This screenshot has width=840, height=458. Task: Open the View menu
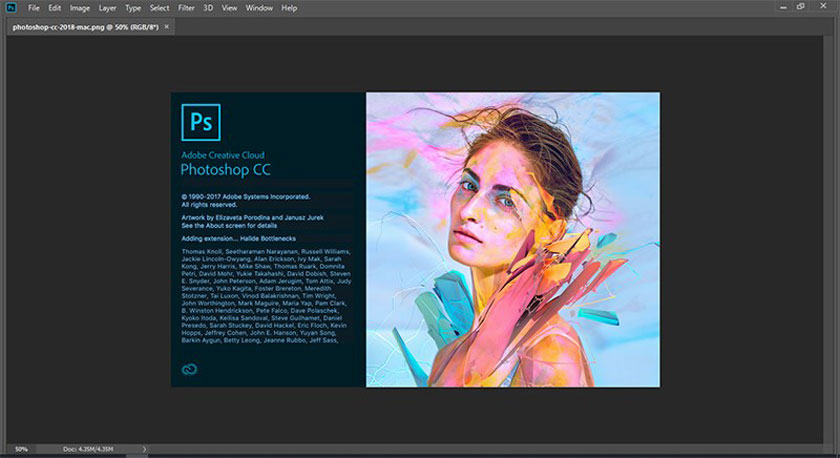point(229,8)
